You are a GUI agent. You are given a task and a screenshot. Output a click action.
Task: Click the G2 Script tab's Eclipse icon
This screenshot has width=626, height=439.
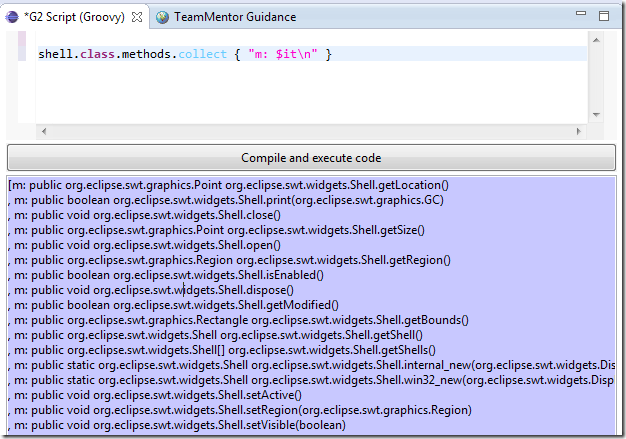(x=16, y=17)
